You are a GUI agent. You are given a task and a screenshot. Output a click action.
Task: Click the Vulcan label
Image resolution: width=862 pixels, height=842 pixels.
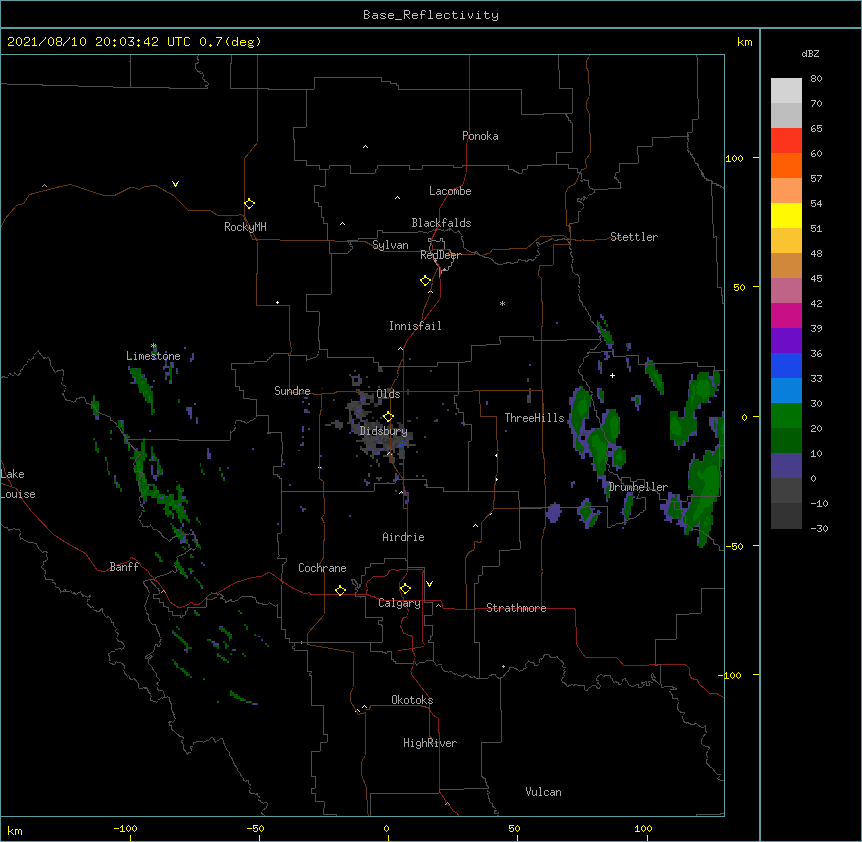[x=543, y=792]
